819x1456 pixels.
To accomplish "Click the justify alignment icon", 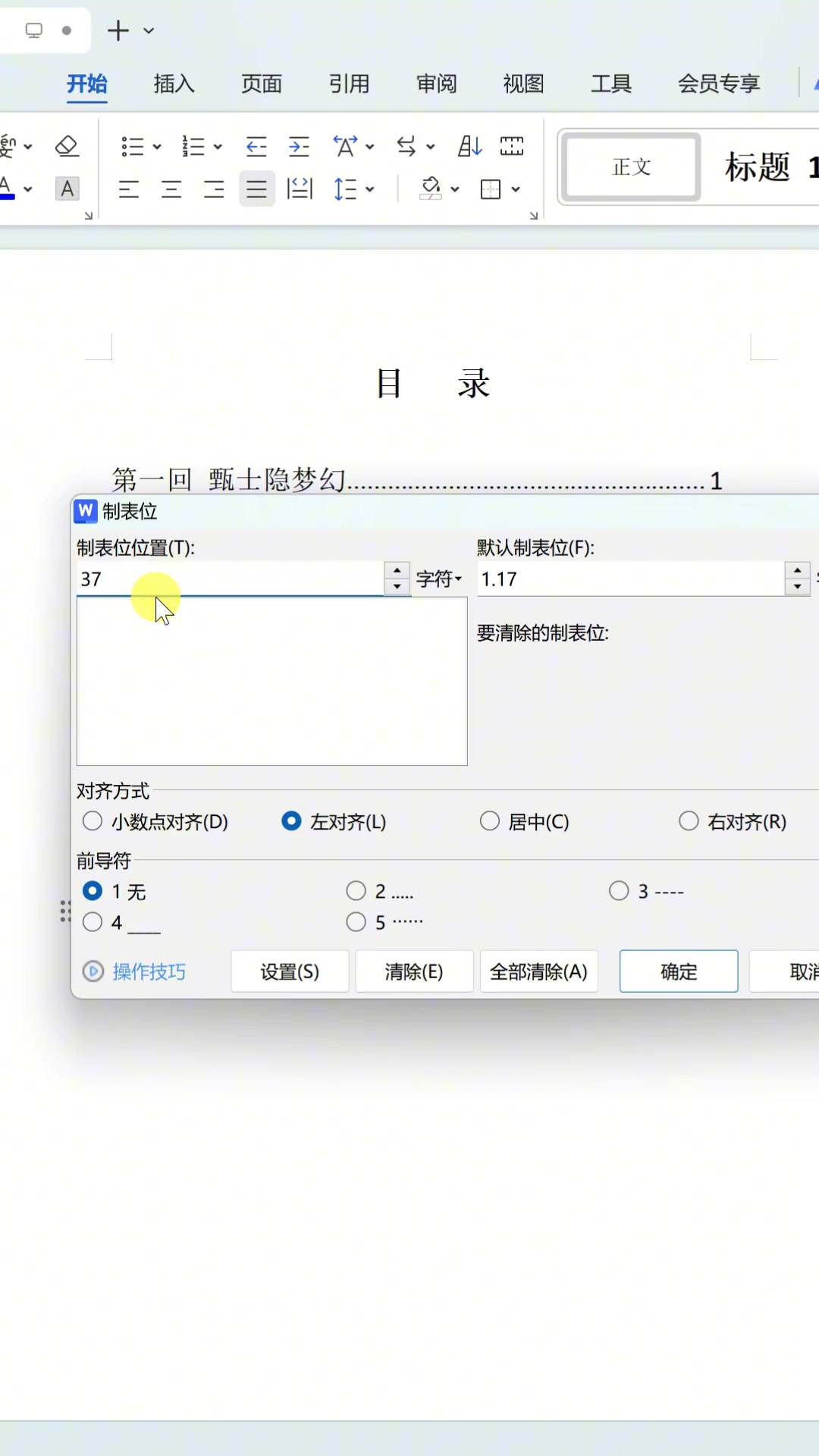I will (257, 190).
